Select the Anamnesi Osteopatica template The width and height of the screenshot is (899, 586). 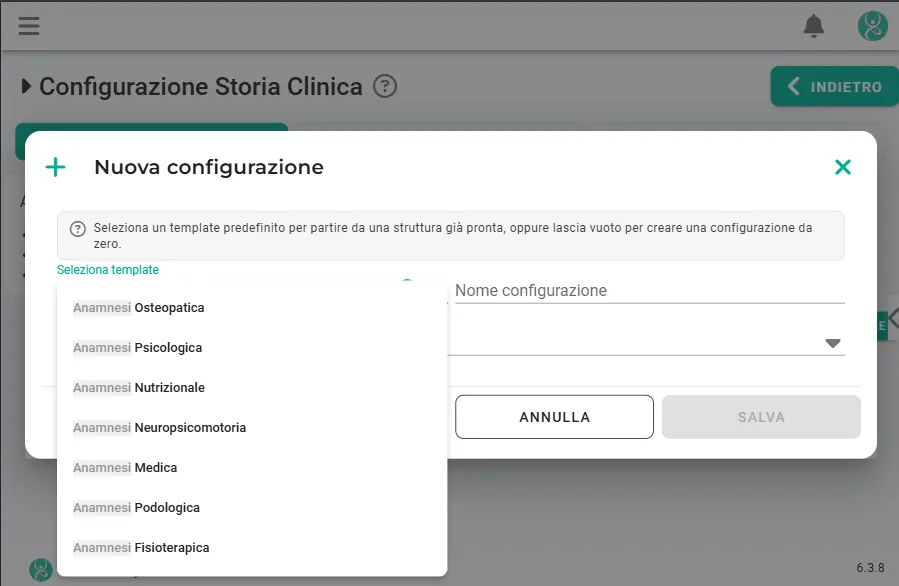(138, 307)
